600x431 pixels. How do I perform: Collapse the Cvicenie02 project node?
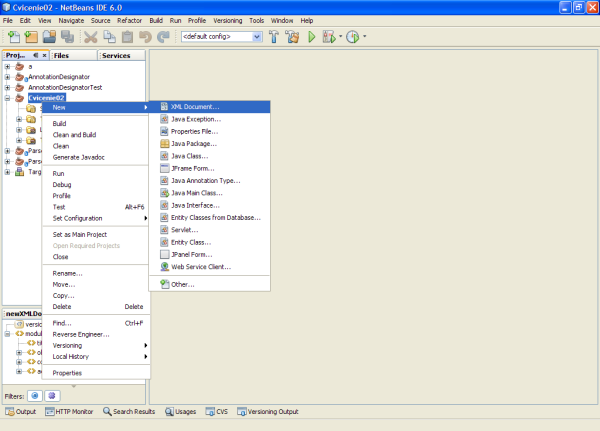point(7,98)
